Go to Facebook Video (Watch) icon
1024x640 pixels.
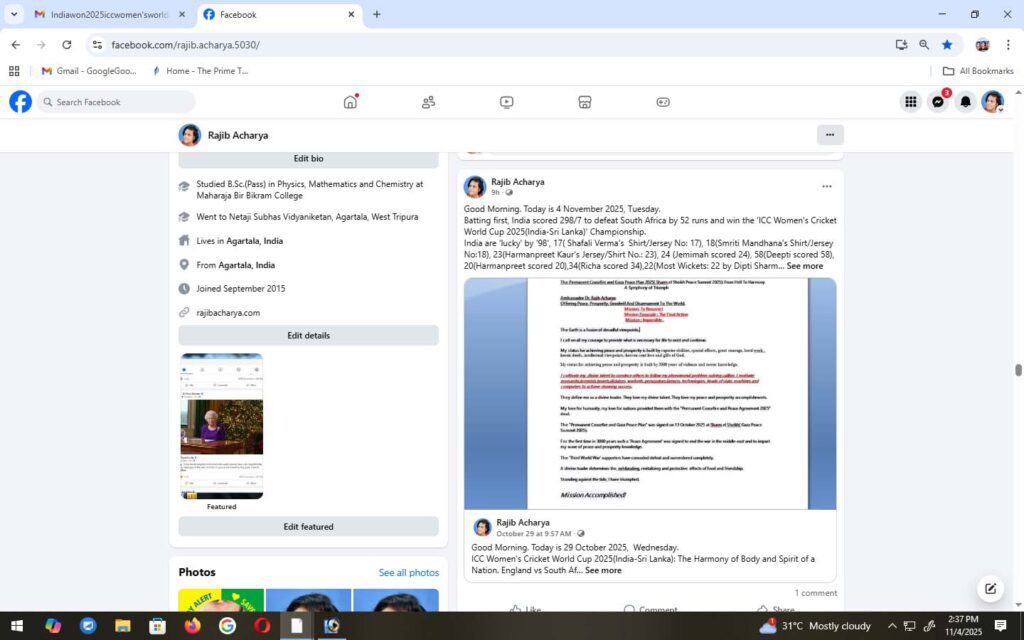pyautogui.click(x=507, y=102)
